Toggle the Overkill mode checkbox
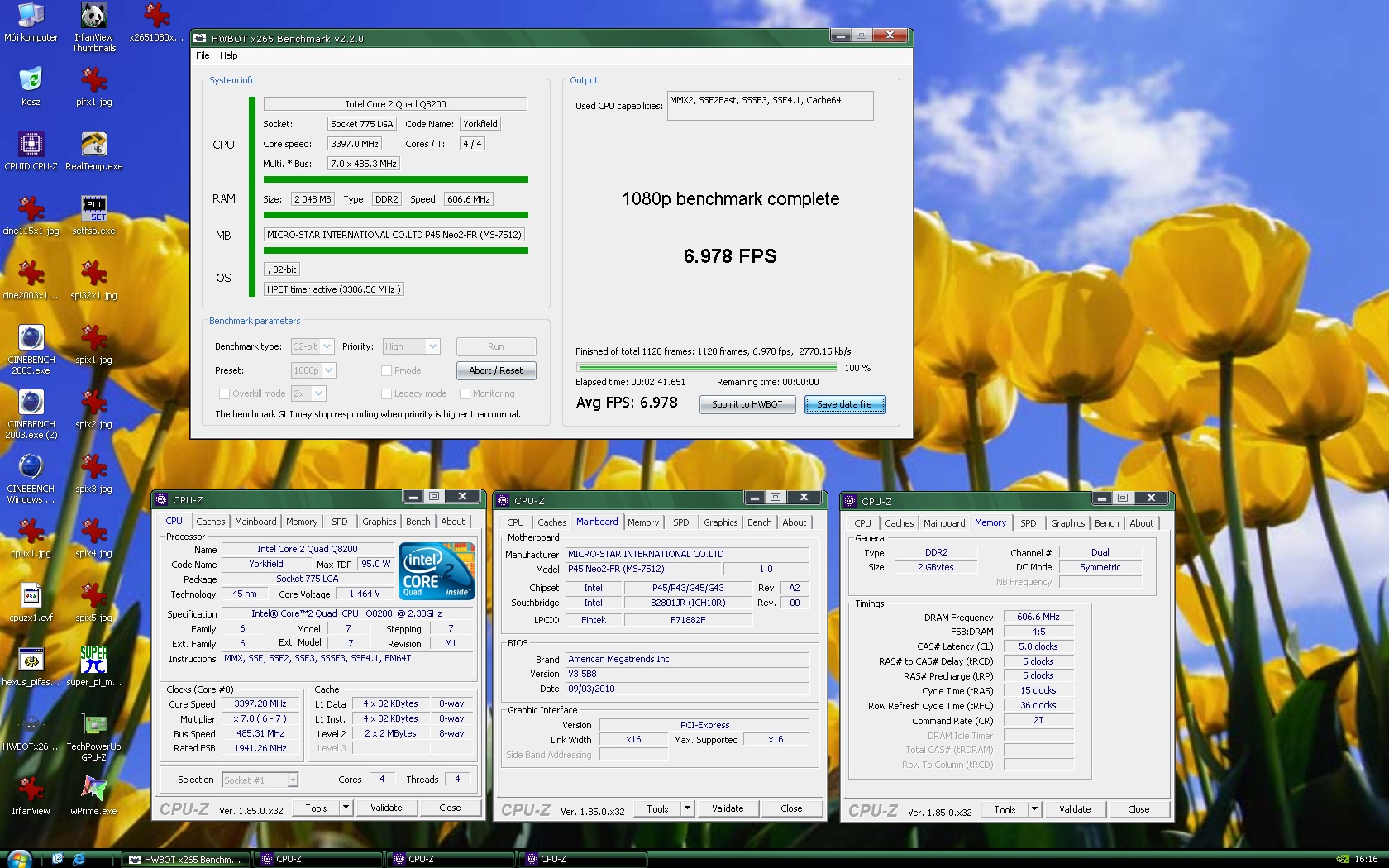 pos(224,393)
